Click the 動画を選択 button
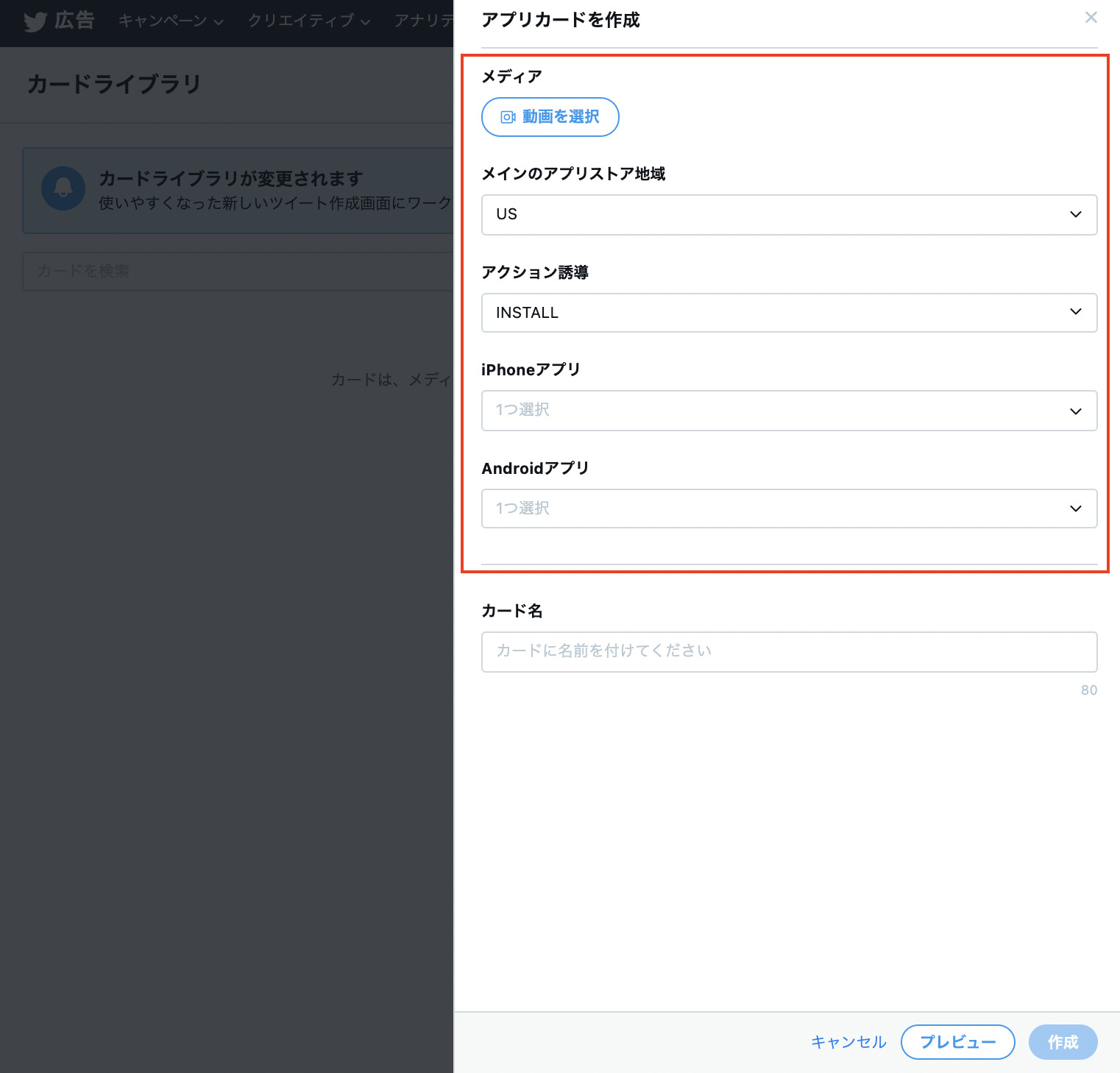 (550, 117)
